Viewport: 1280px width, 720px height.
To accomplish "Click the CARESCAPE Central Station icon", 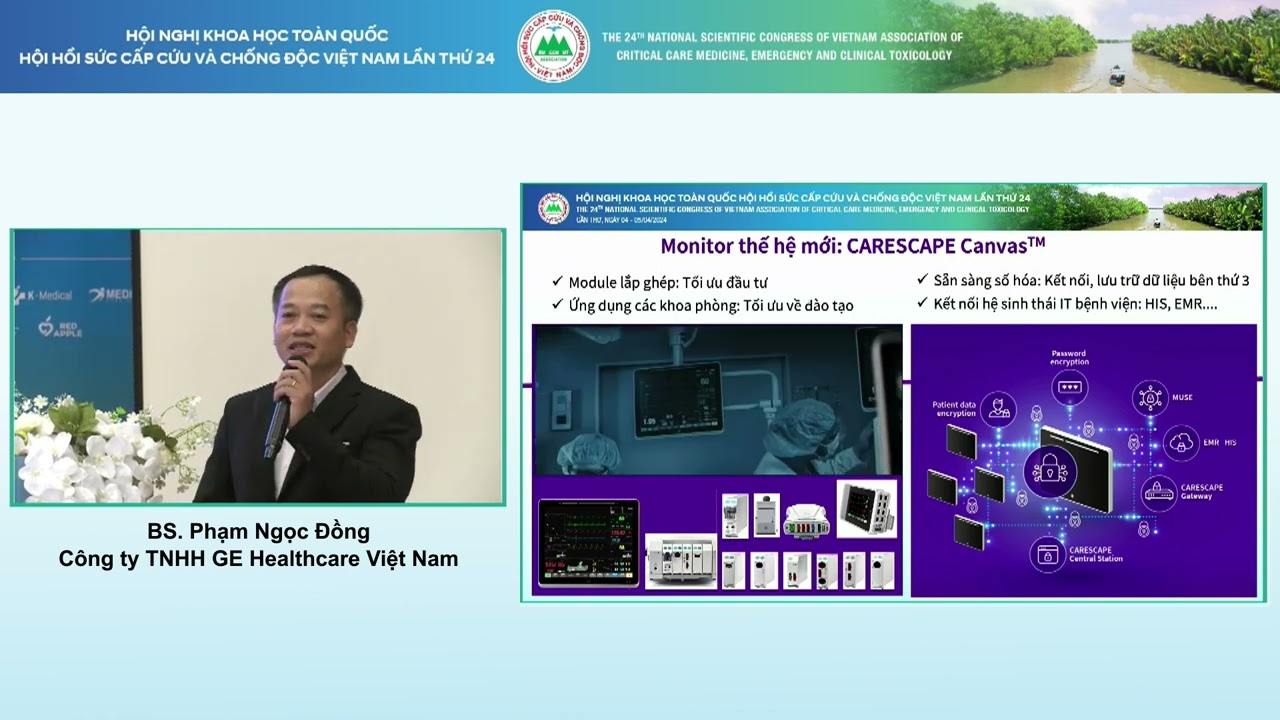I will pos(1048,553).
